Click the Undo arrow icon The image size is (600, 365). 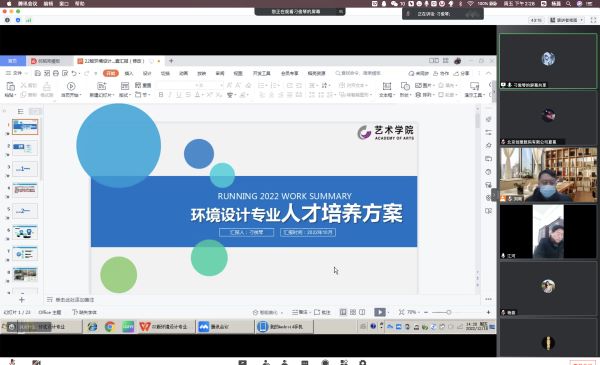(73, 73)
